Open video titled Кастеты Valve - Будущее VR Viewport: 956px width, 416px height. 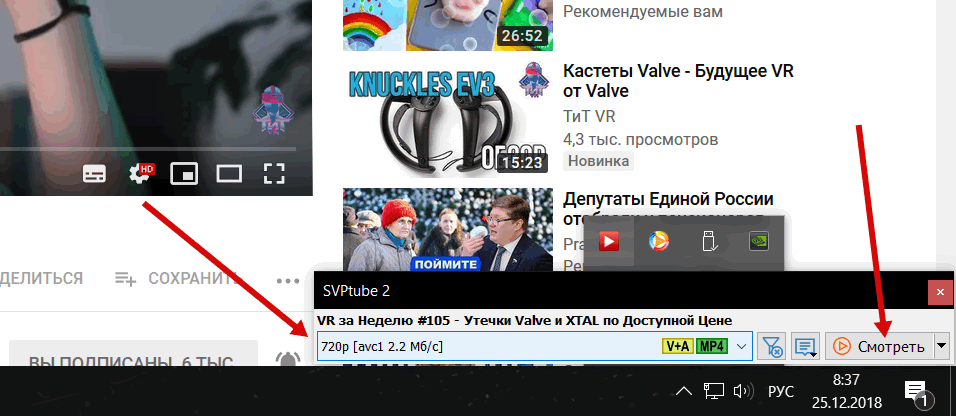click(x=678, y=81)
